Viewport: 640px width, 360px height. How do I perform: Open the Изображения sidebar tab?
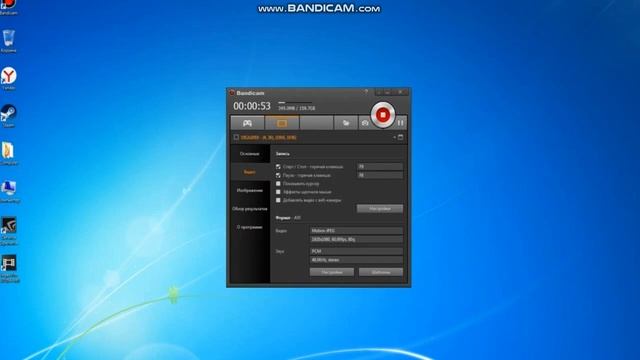pyautogui.click(x=249, y=190)
